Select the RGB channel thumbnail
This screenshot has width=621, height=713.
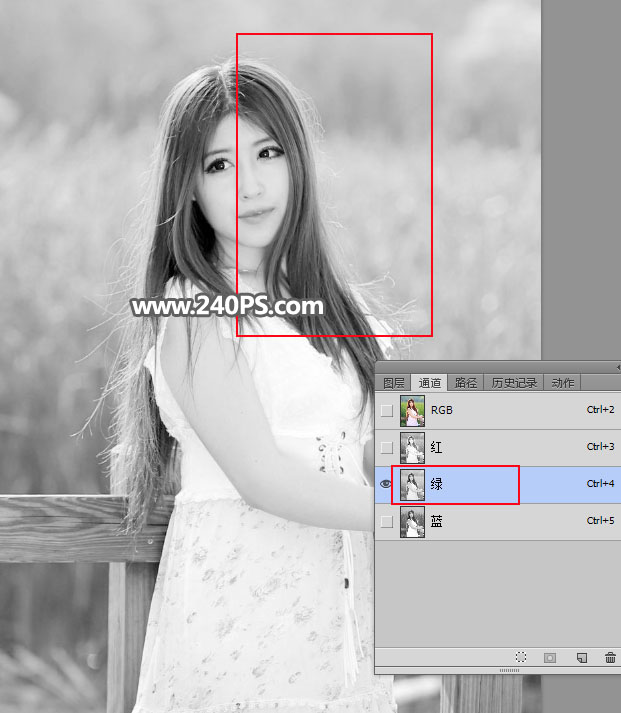coord(412,410)
